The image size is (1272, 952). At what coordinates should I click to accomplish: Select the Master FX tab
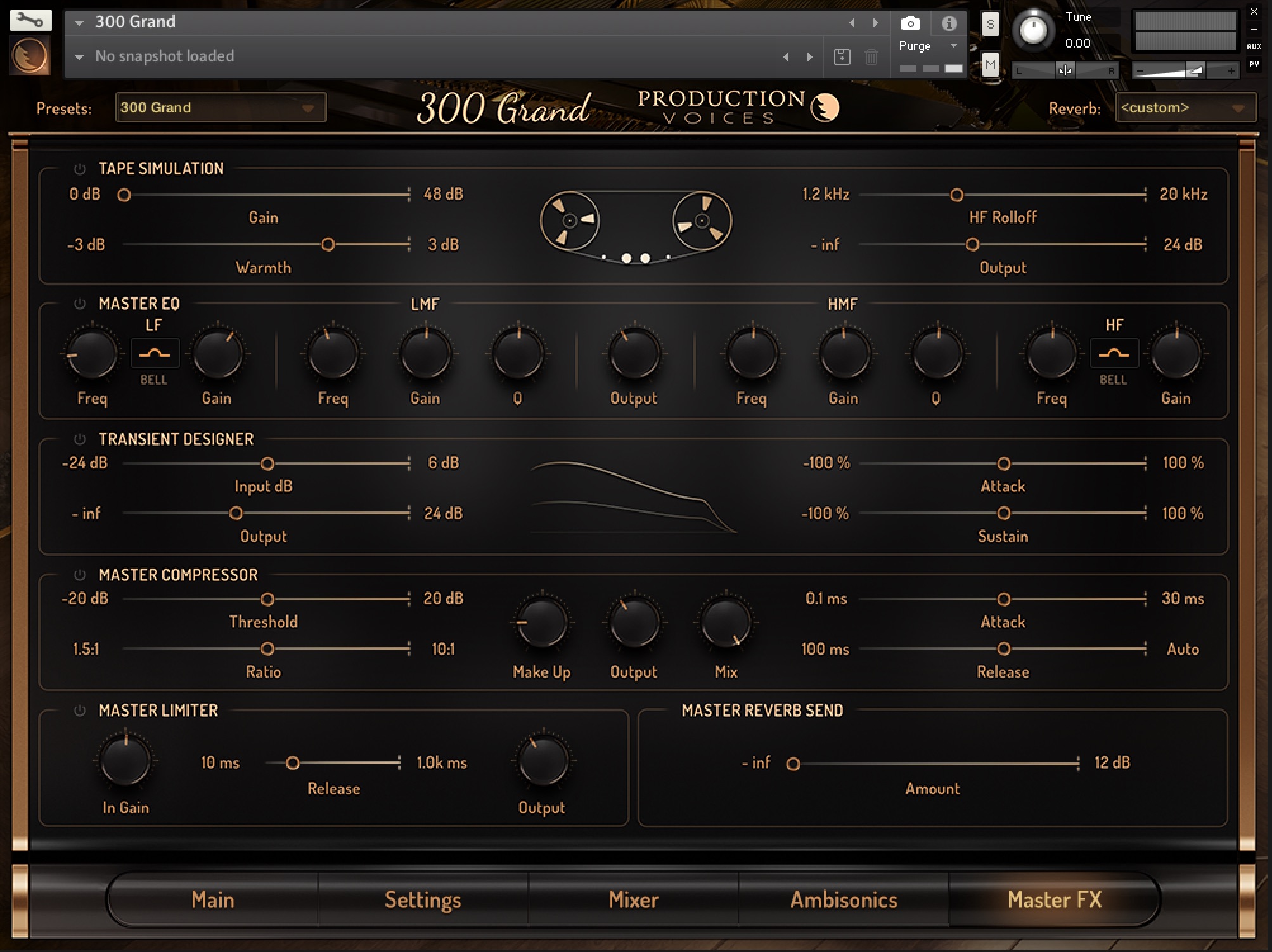[1054, 900]
